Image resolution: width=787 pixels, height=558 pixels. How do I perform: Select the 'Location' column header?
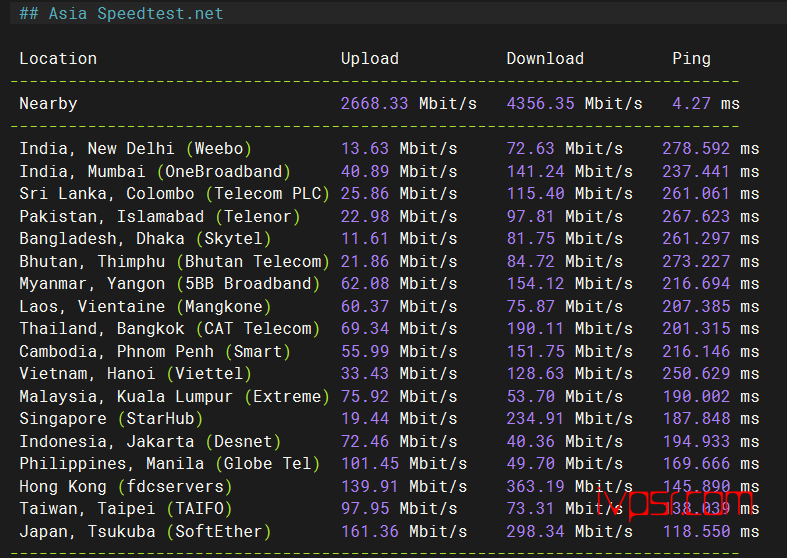coord(58,59)
